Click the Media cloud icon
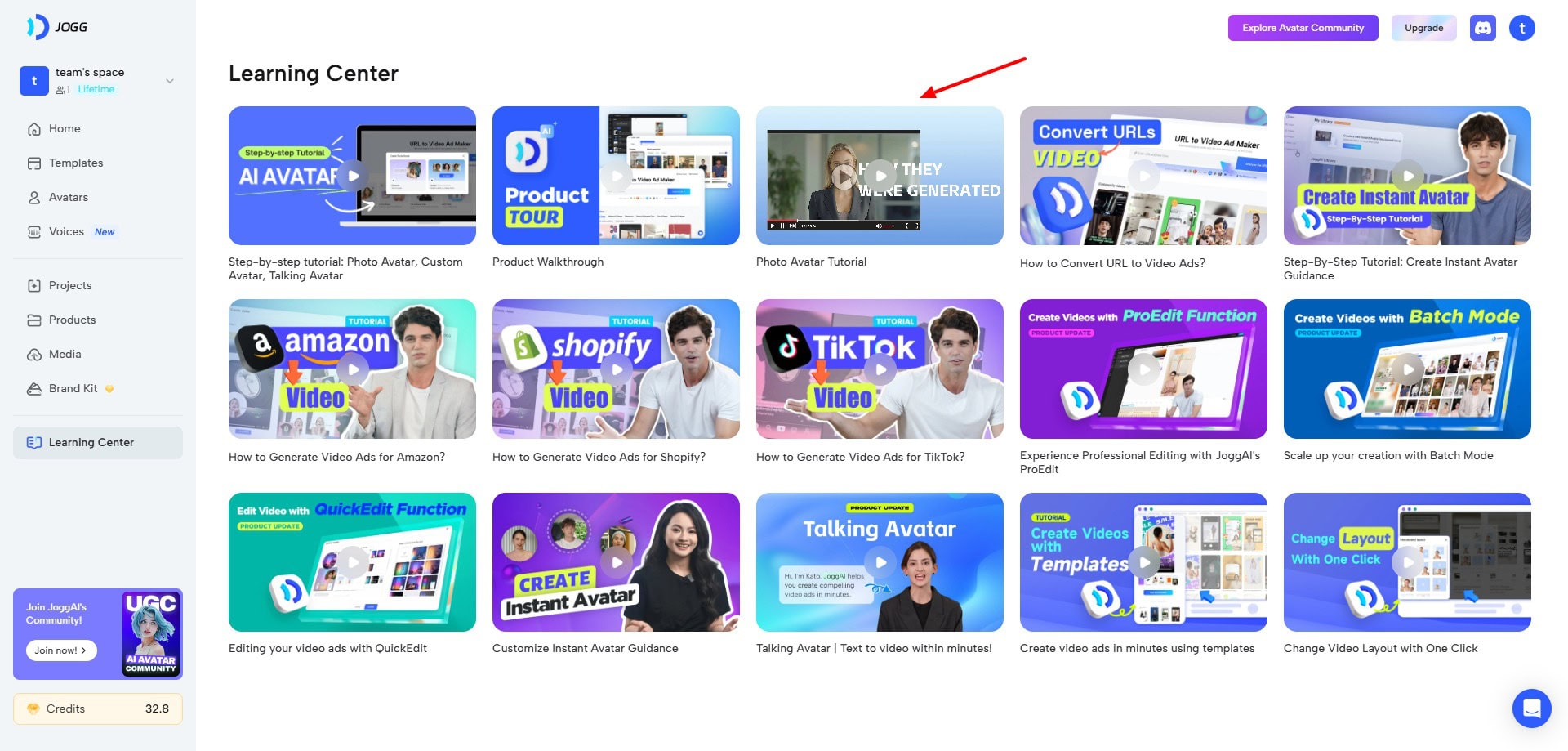1568x751 pixels. click(x=34, y=355)
